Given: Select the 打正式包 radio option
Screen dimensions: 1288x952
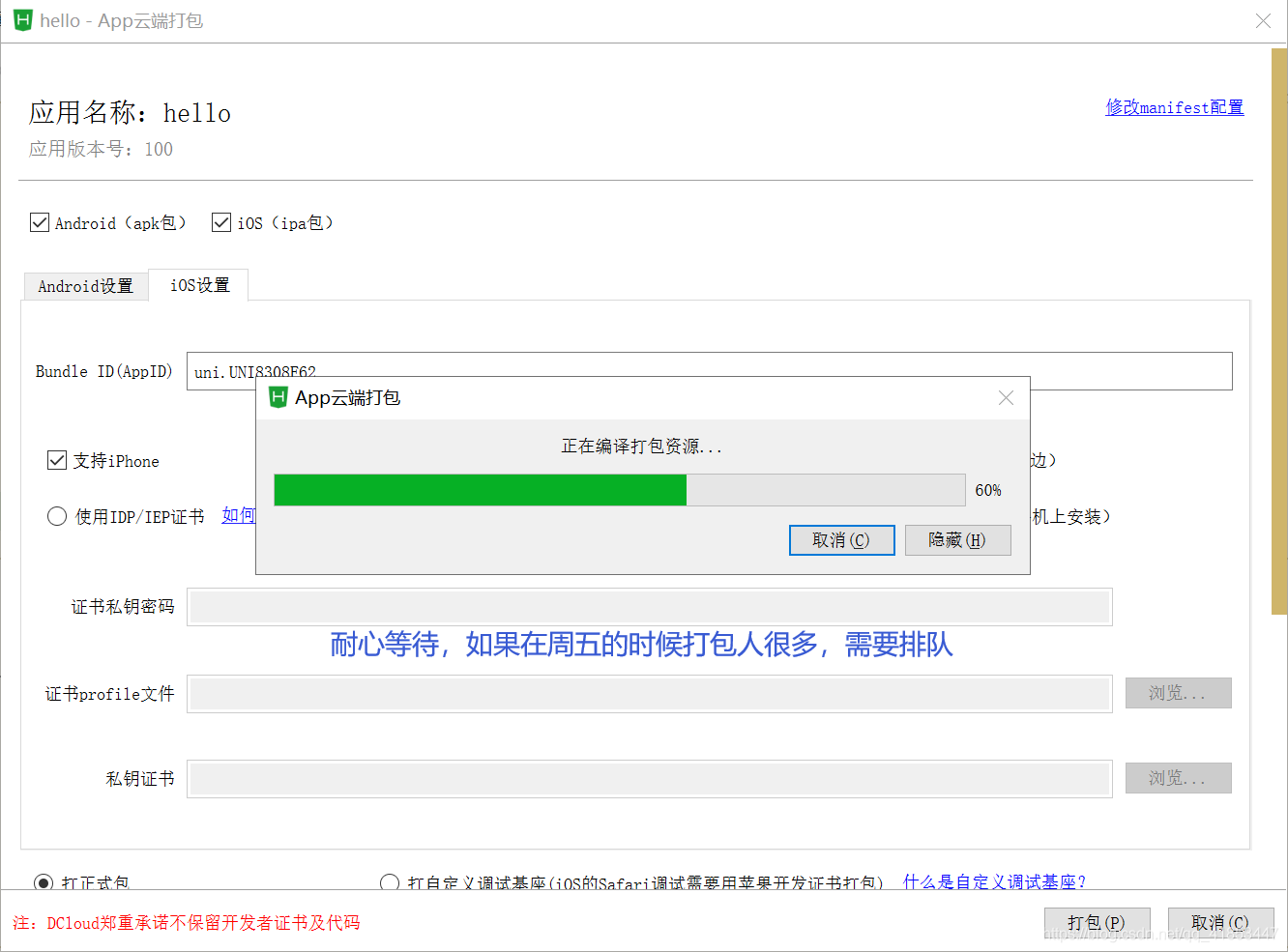Looking at the screenshot, I should (44, 882).
